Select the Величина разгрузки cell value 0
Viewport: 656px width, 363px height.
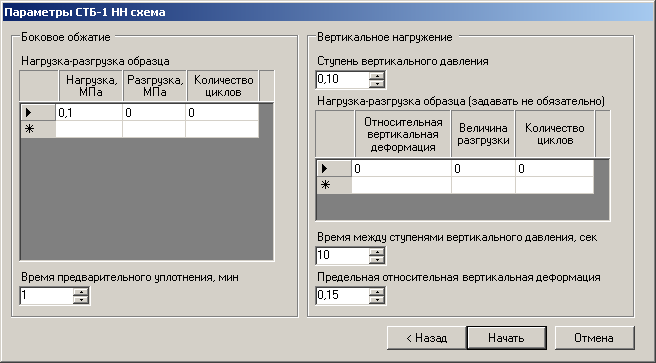[x=483, y=169]
